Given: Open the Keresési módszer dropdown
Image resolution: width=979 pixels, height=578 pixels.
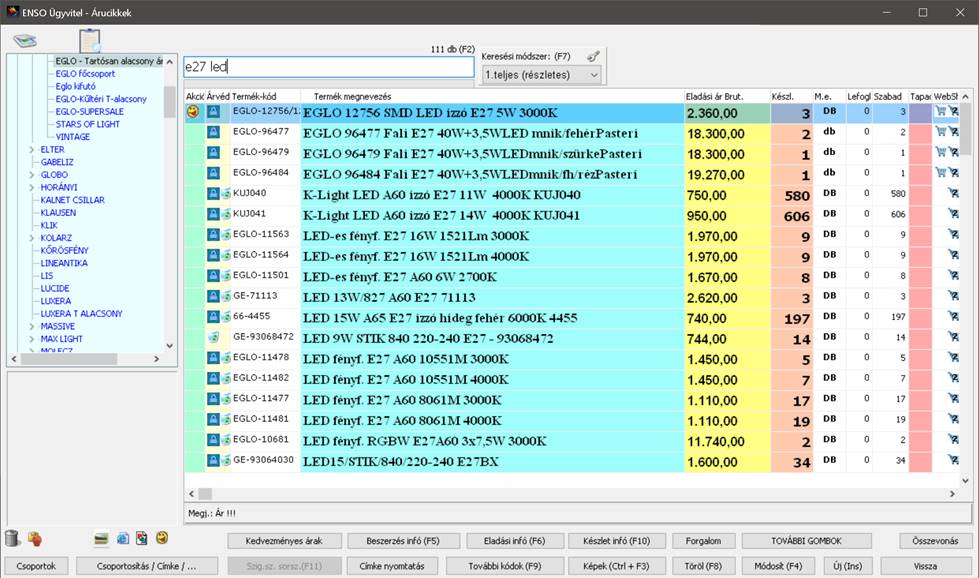Looking at the screenshot, I should (542, 75).
